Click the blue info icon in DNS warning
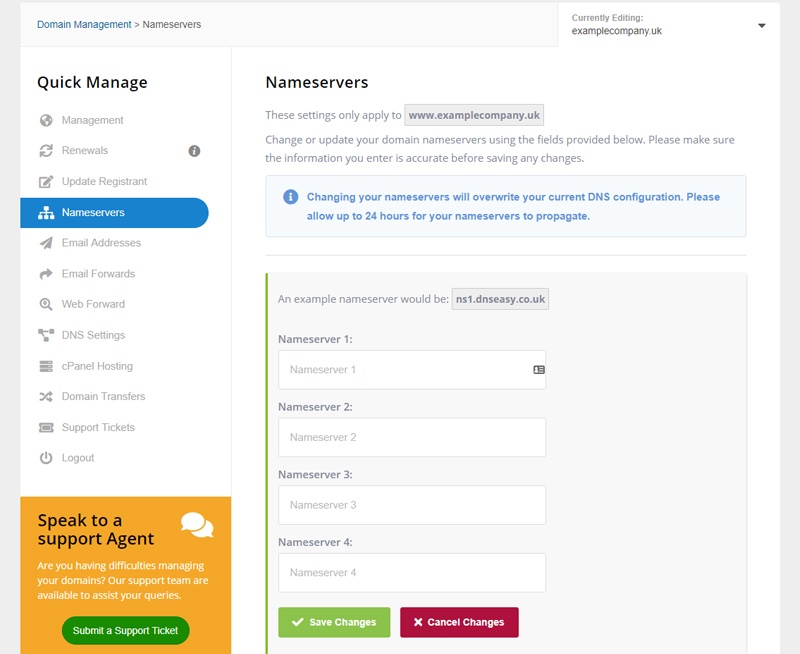800x654 pixels. coord(290,197)
